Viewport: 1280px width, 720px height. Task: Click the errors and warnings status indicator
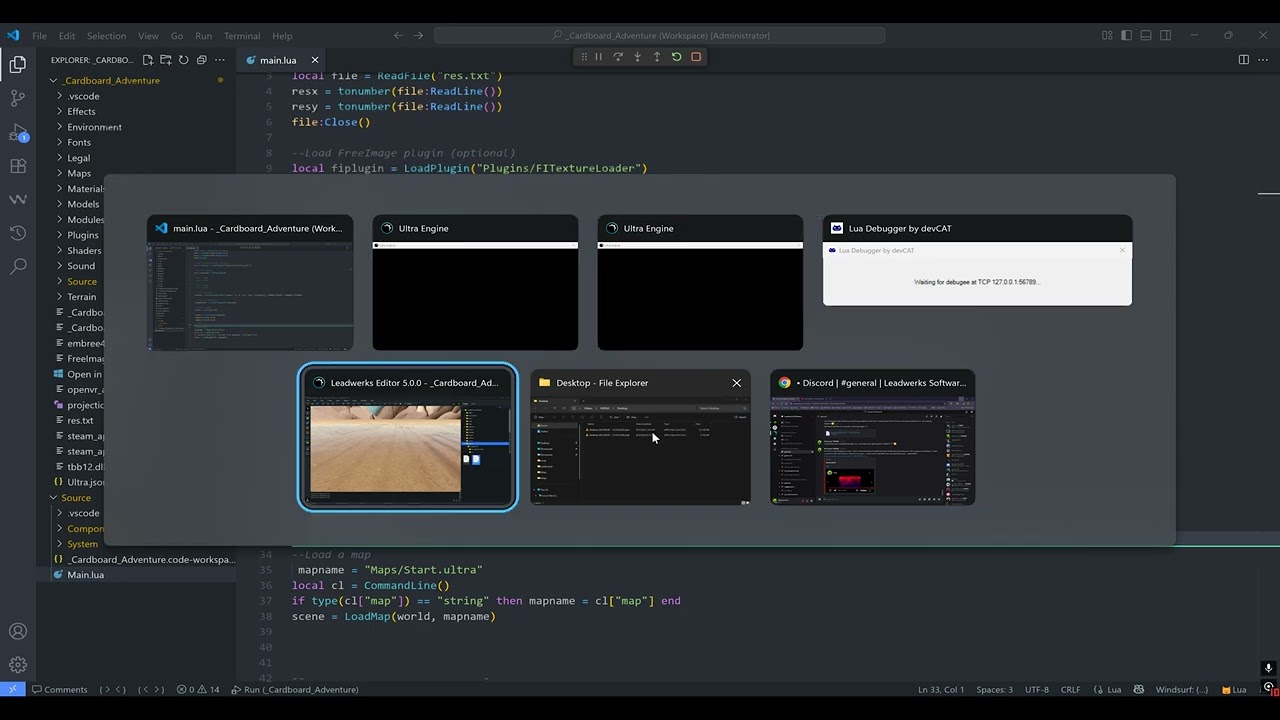point(198,689)
